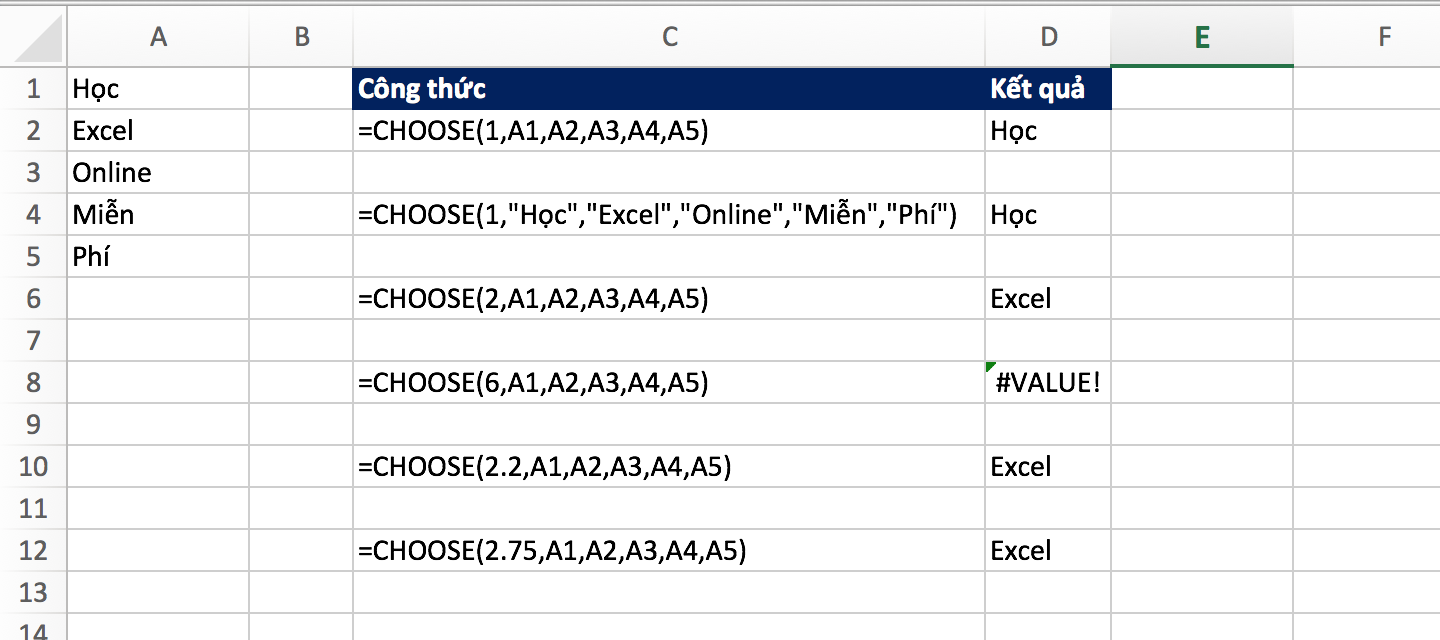Select column F header
Image resolution: width=1440 pixels, height=640 pixels.
coord(1384,38)
